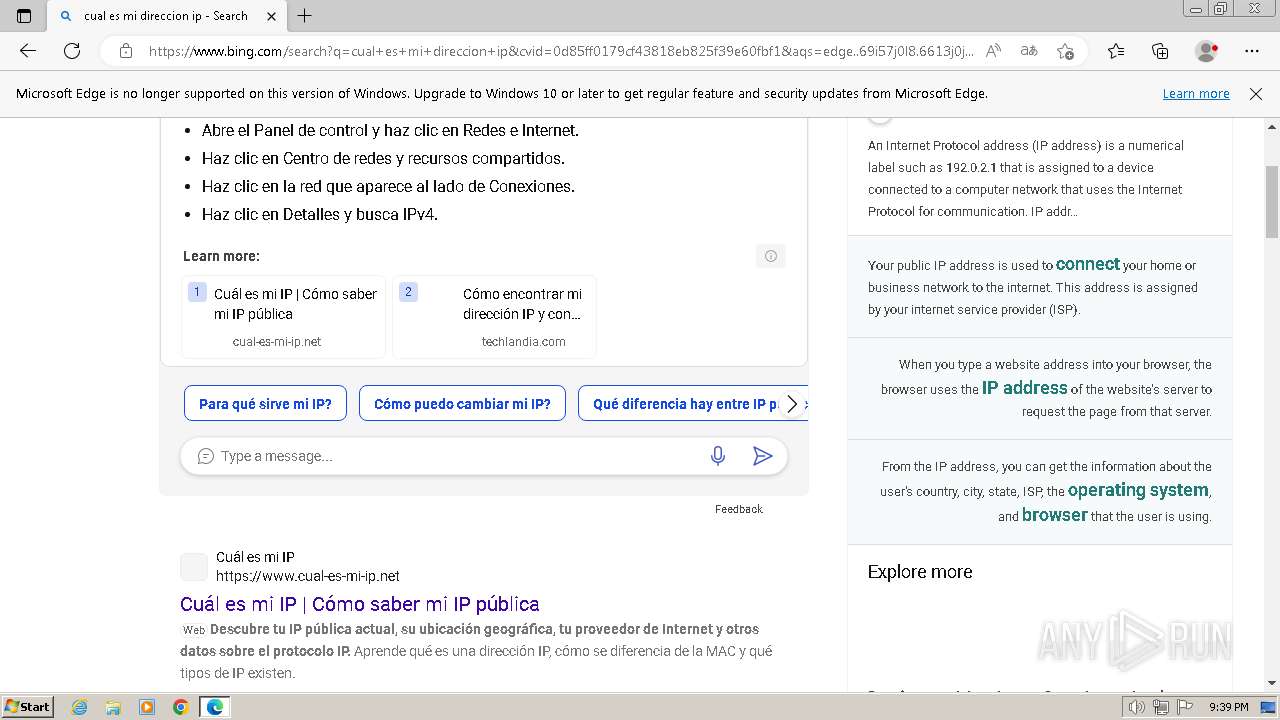Click the browser Back arrow
Screen dimensions: 1280x720
point(28,51)
